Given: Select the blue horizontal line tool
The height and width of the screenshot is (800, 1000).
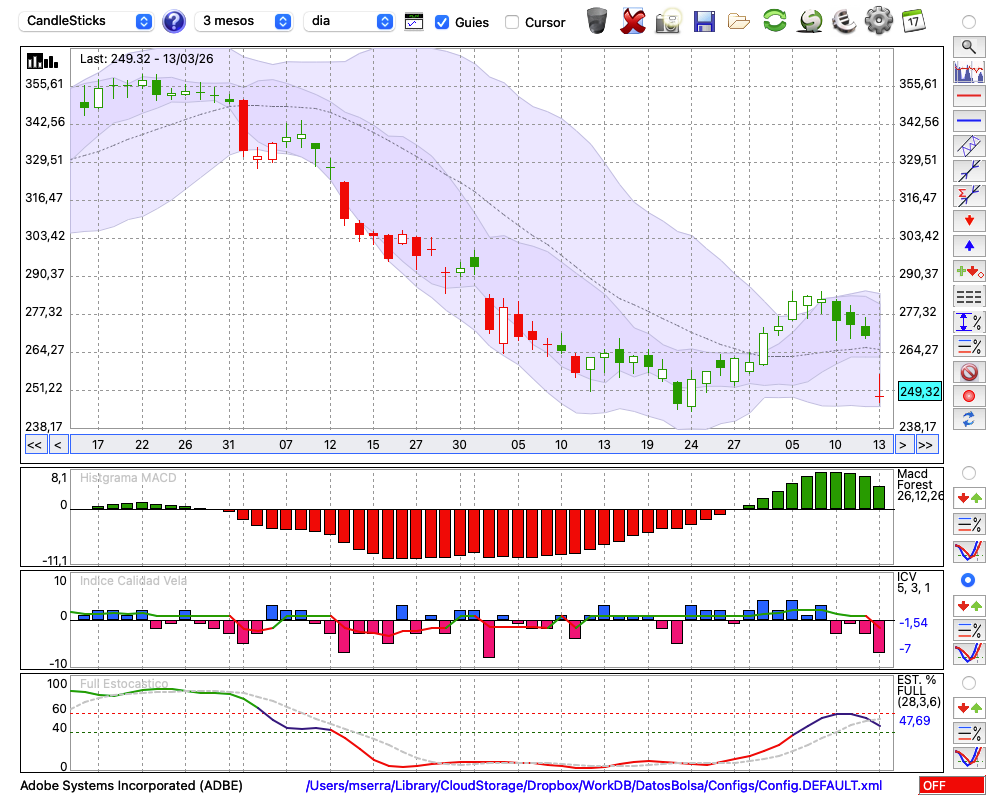Looking at the screenshot, I should point(969,121).
